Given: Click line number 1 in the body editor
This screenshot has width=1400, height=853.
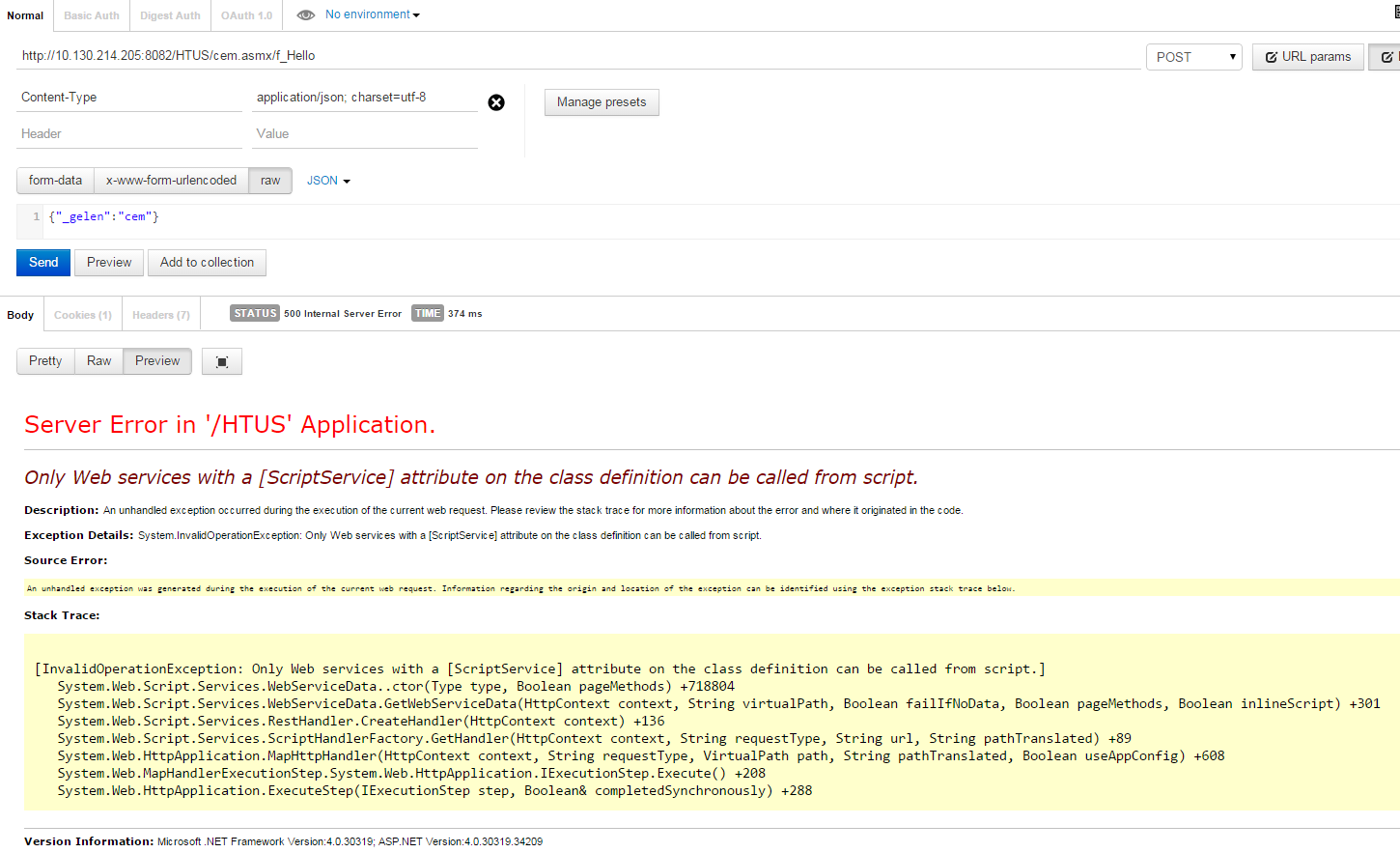Looking at the screenshot, I should pyautogui.click(x=37, y=217).
